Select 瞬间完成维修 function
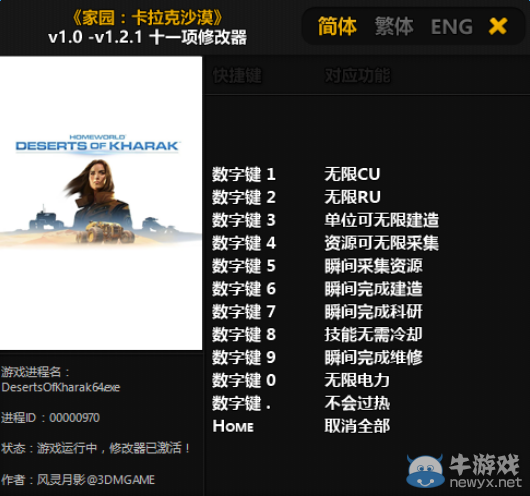Viewport: 530px width, 496px height. click(374, 357)
